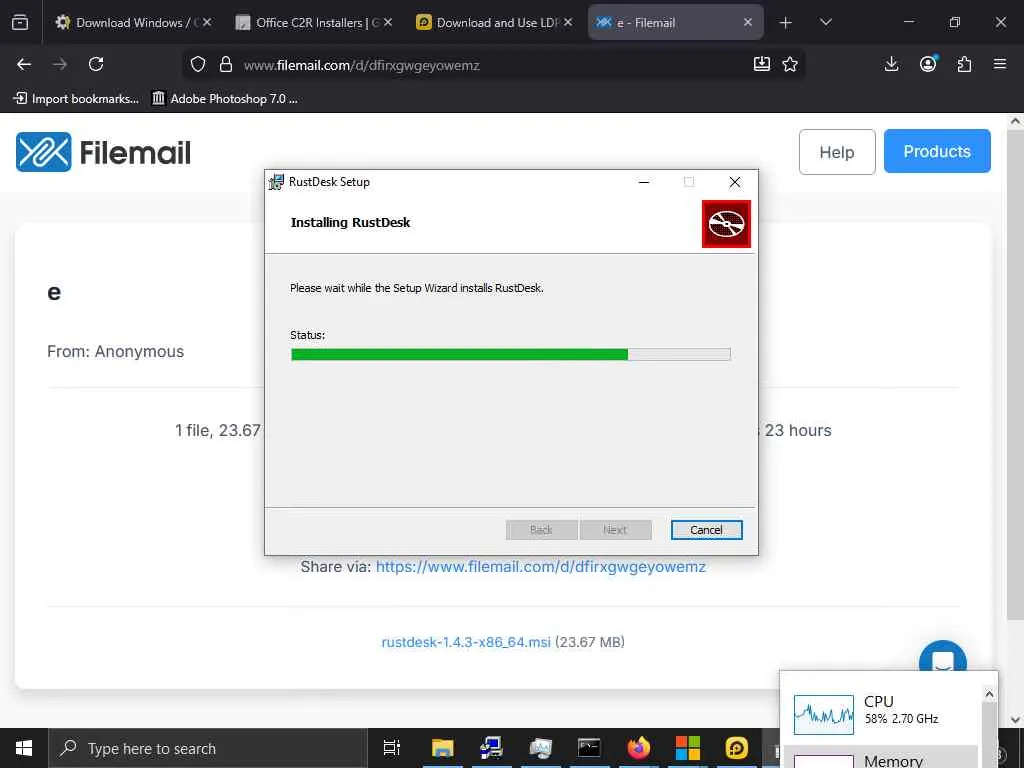This screenshot has height=768, width=1024.
Task: Expand the list all tabs chevron
Action: [825, 22]
